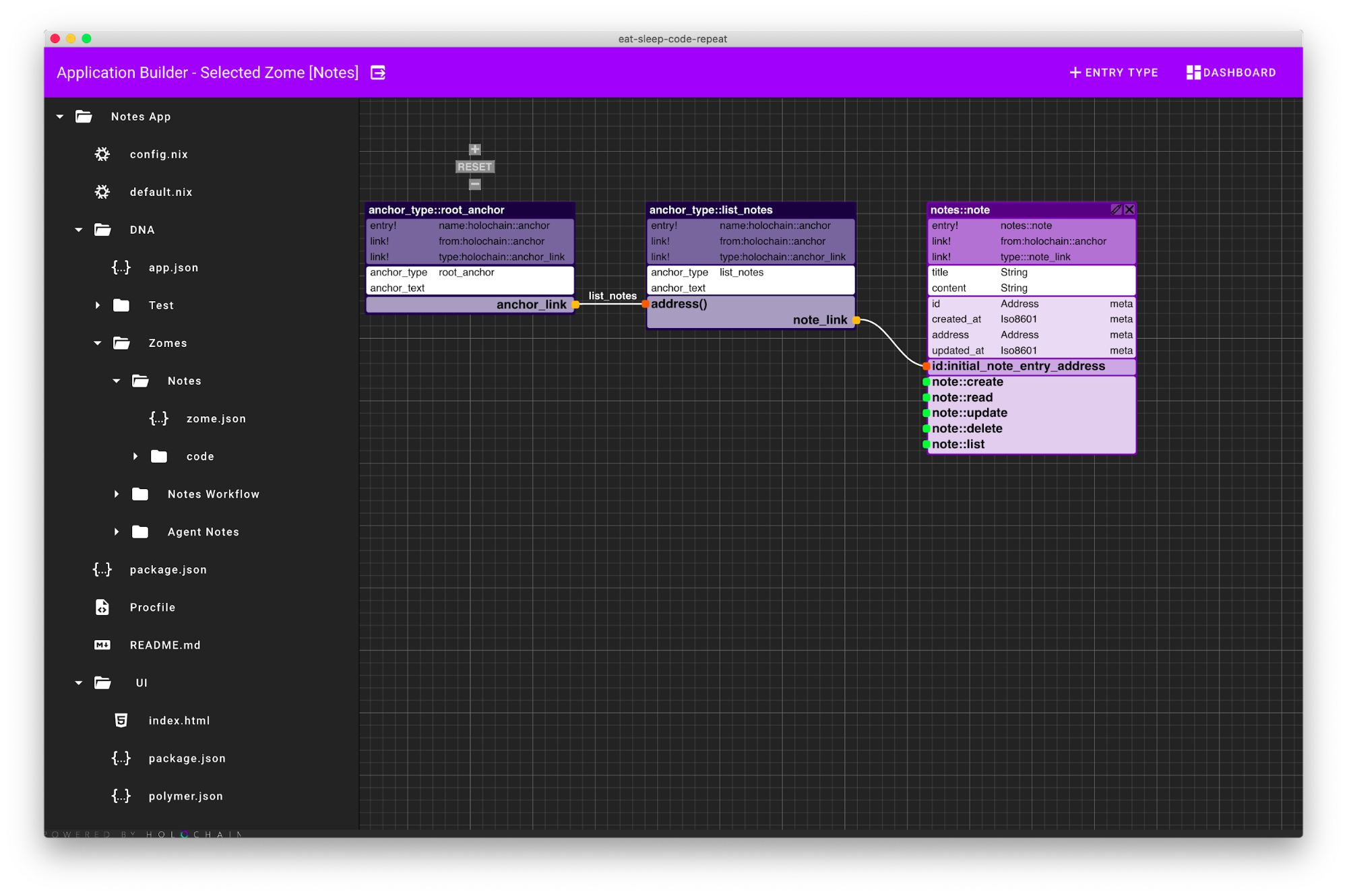Close the notes::note entry card
The width and height of the screenshot is (1347, 896).
pyautogui.click(x=1129, y=210)
